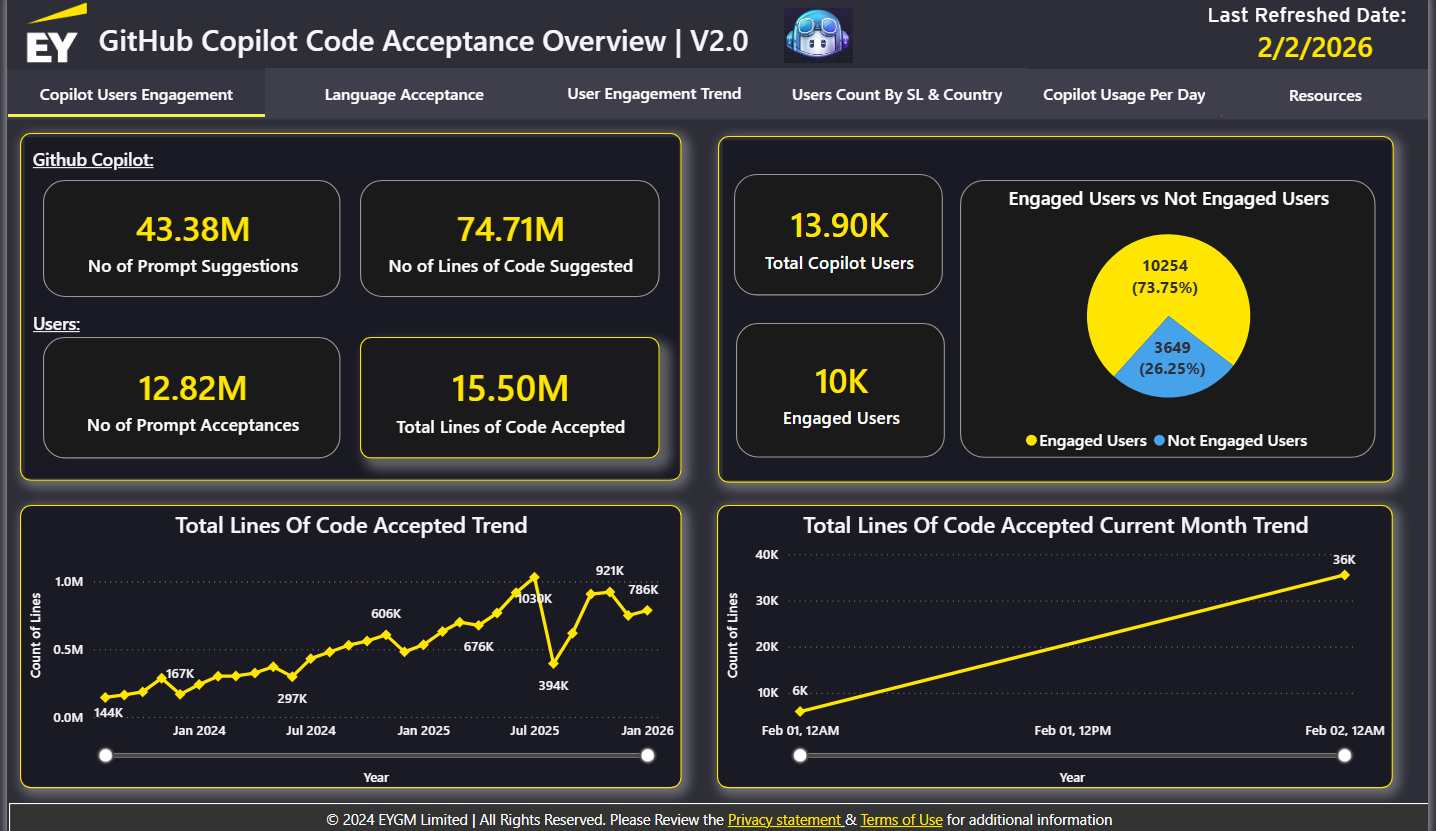This screenshot has height=831, width=1436.
Task: Open Users Count By SL & Country tab
Action: 897,95
